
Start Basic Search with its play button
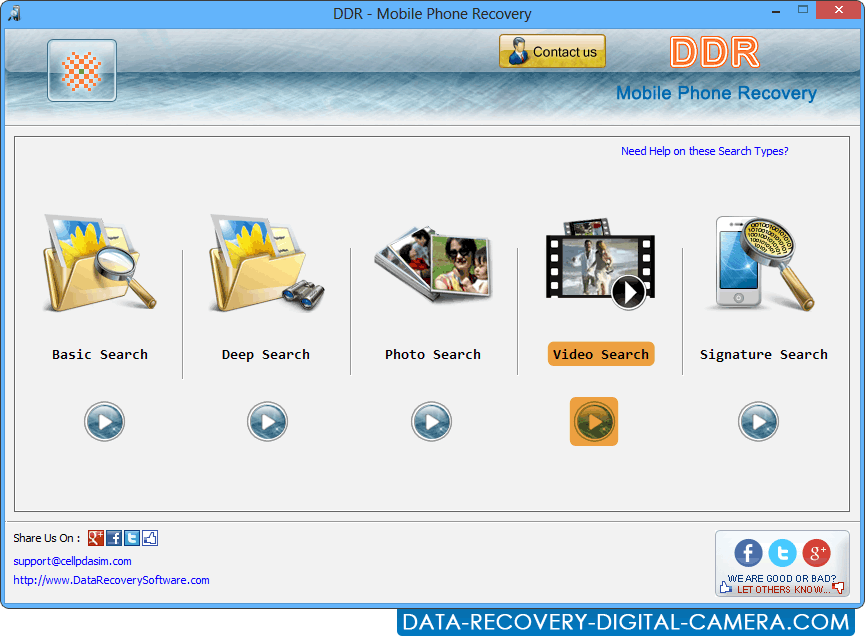point(104,421)
